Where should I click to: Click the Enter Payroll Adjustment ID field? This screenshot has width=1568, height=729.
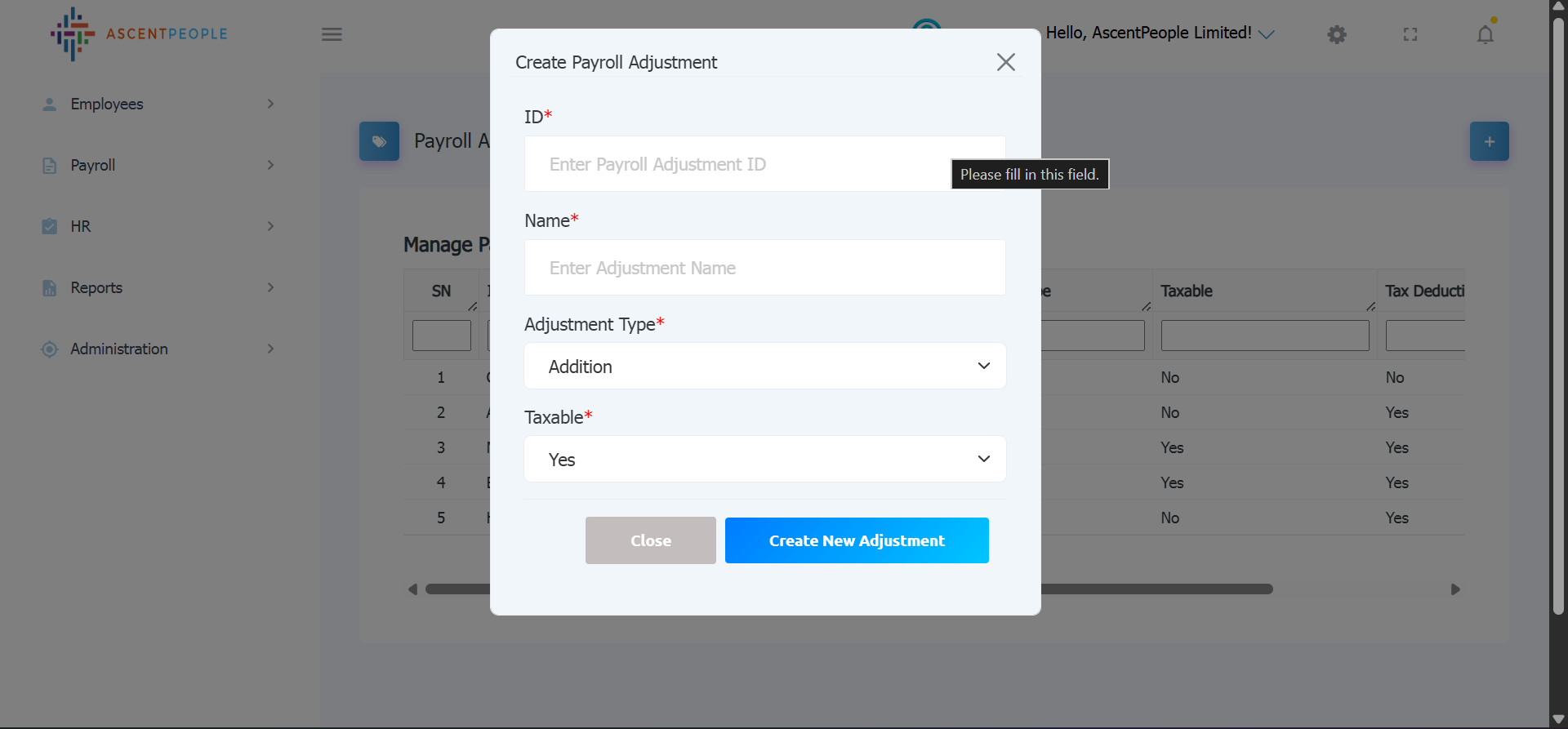tap(735, 164)
